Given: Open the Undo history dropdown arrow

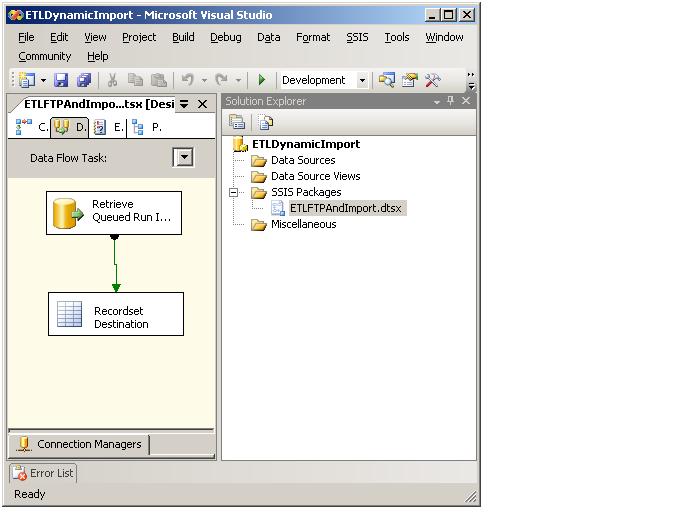Looking at the screenshot, I should (x=204, y=81).
